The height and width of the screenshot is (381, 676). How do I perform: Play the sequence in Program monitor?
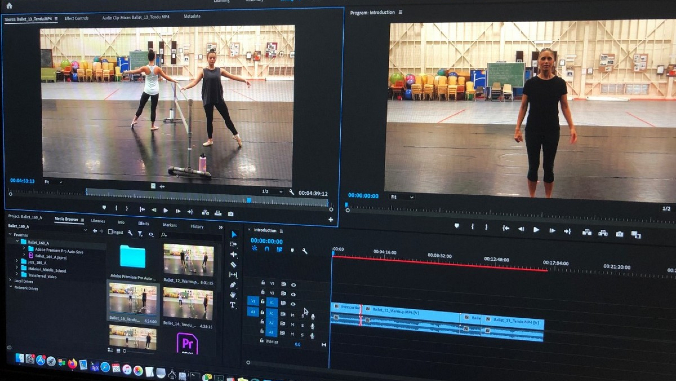click(536, 230)
